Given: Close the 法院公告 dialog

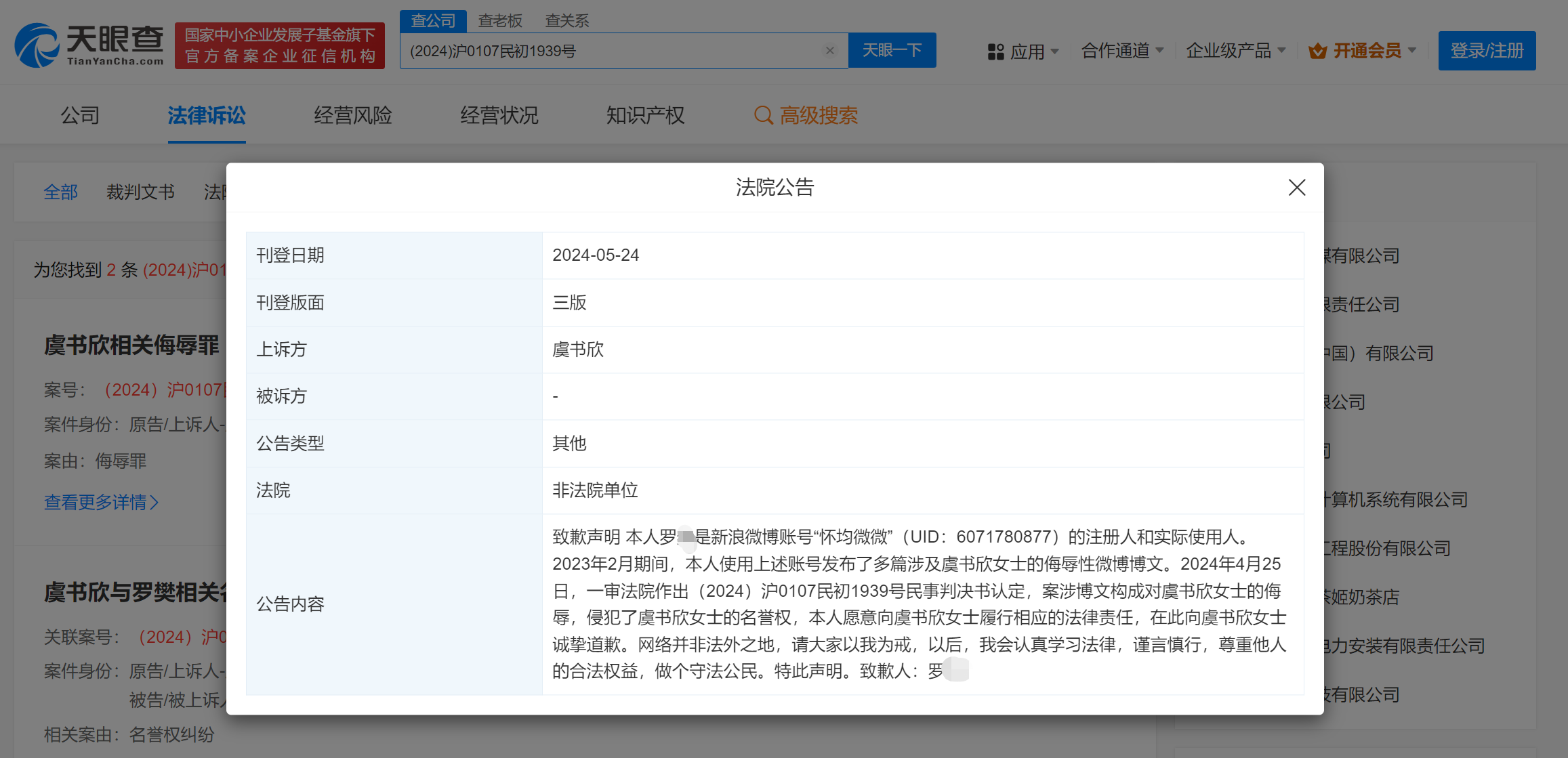Looking at the screenshot, I should point(1296,188).
